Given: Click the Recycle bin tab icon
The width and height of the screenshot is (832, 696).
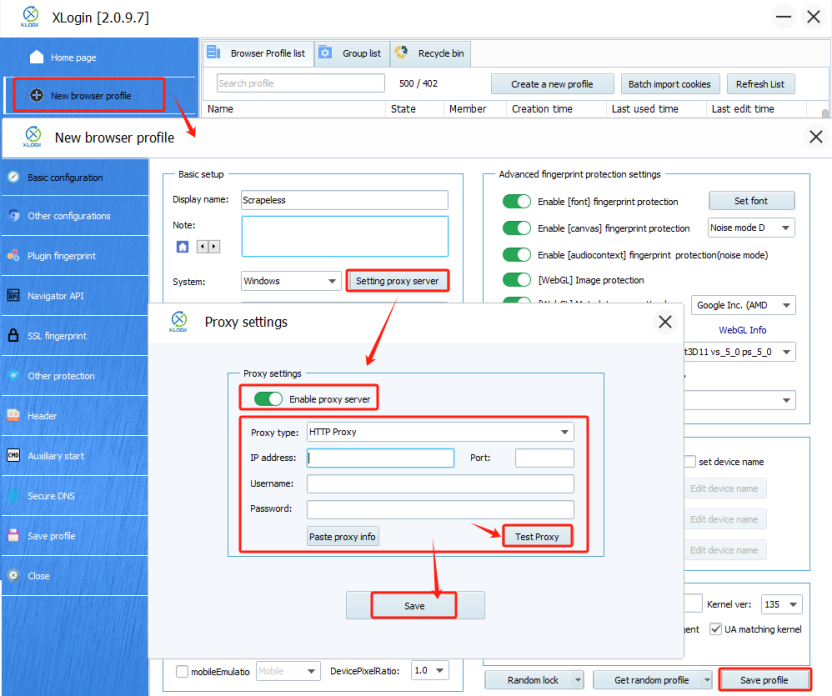Looking at the screenshot, I should [x=401, y=52].
